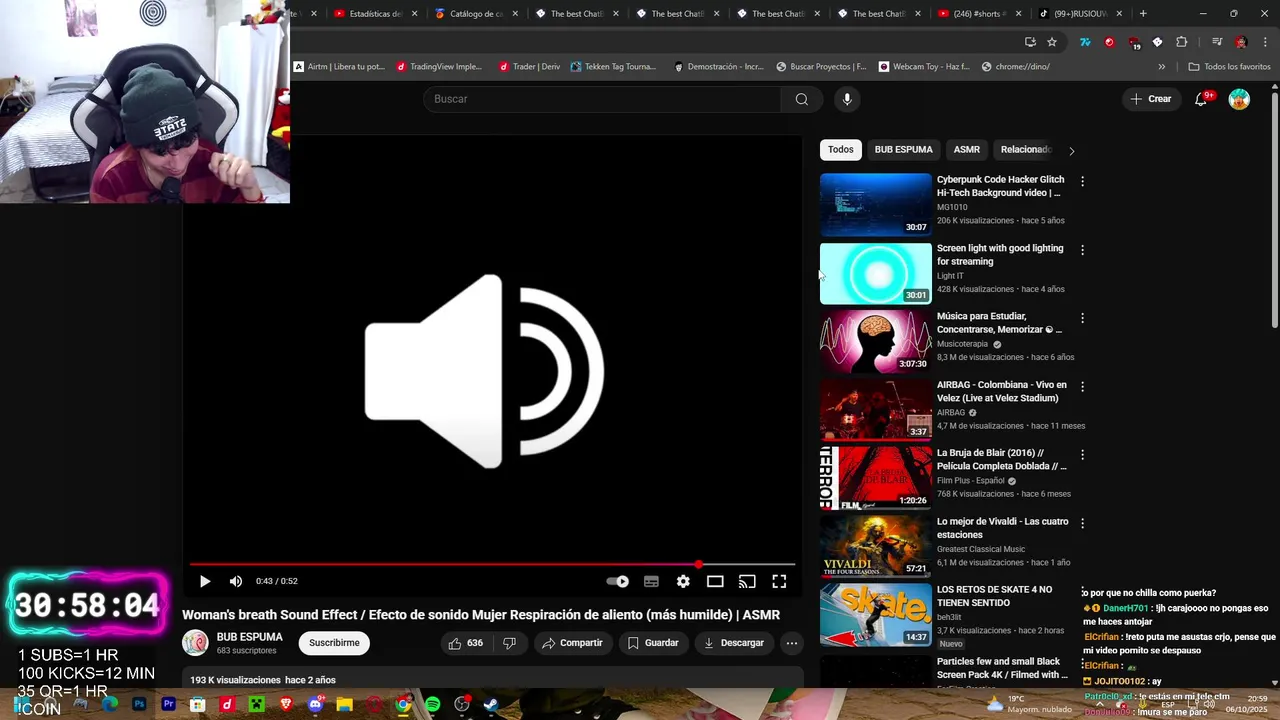Open the player settings gear
Image resolution: width=1280 pixels, height=720 pixels.
[683, 581]
